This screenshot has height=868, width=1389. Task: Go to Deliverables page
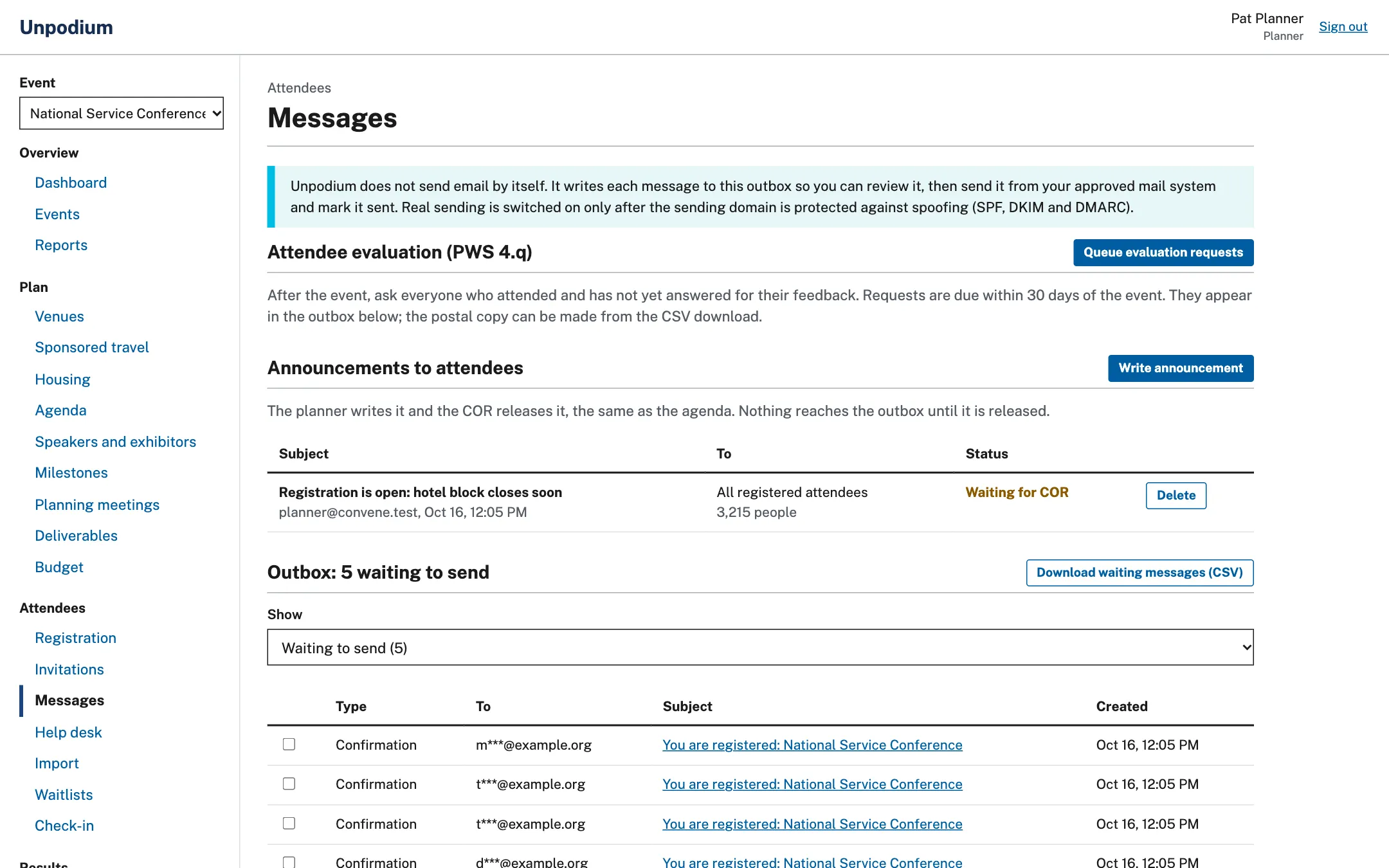[x=76, y=536]
